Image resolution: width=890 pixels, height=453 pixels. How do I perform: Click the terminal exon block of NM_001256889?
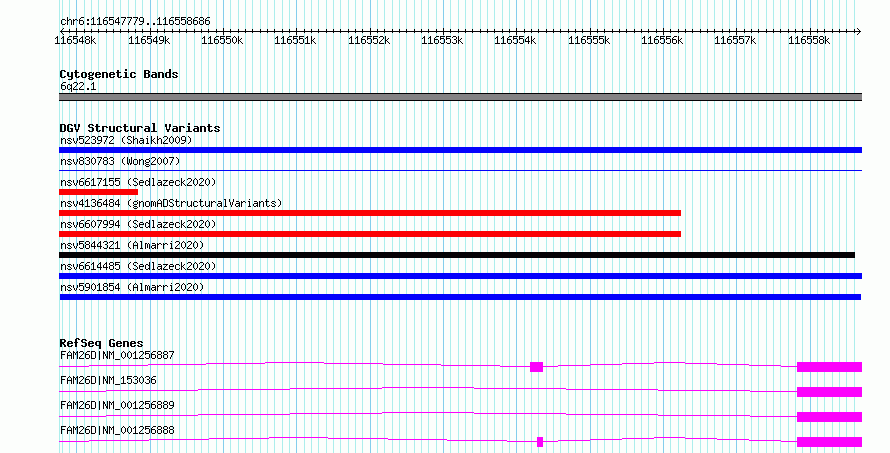[x=829, y=417]
